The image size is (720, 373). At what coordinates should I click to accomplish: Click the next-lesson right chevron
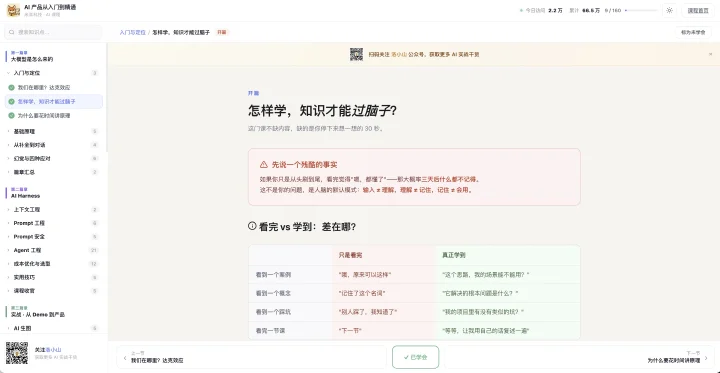click(x=706, y=358)
